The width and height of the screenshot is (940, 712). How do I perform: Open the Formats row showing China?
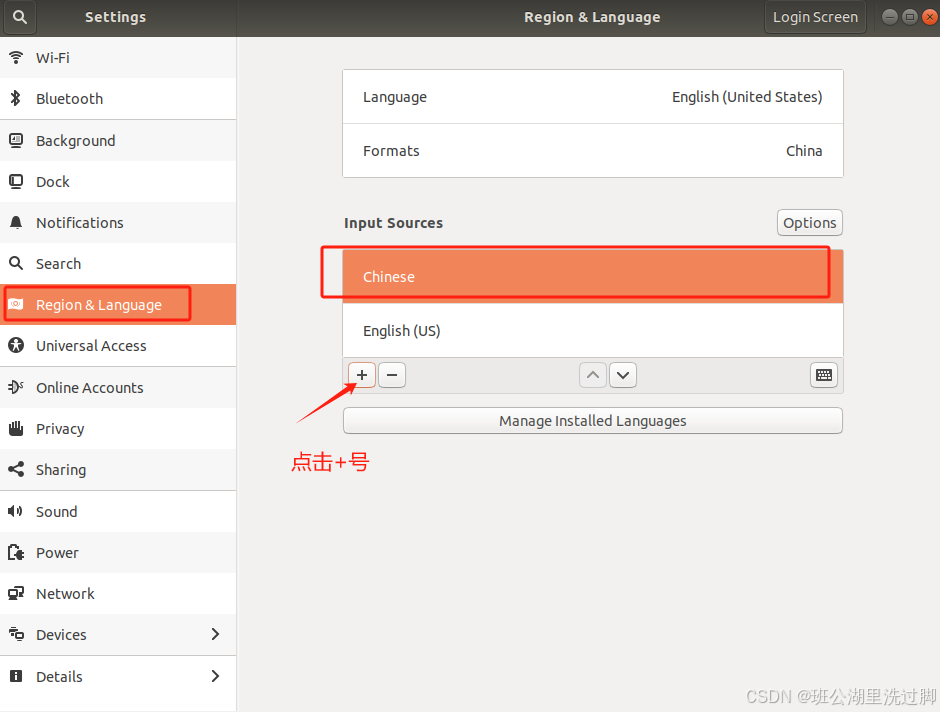point(593,151)
